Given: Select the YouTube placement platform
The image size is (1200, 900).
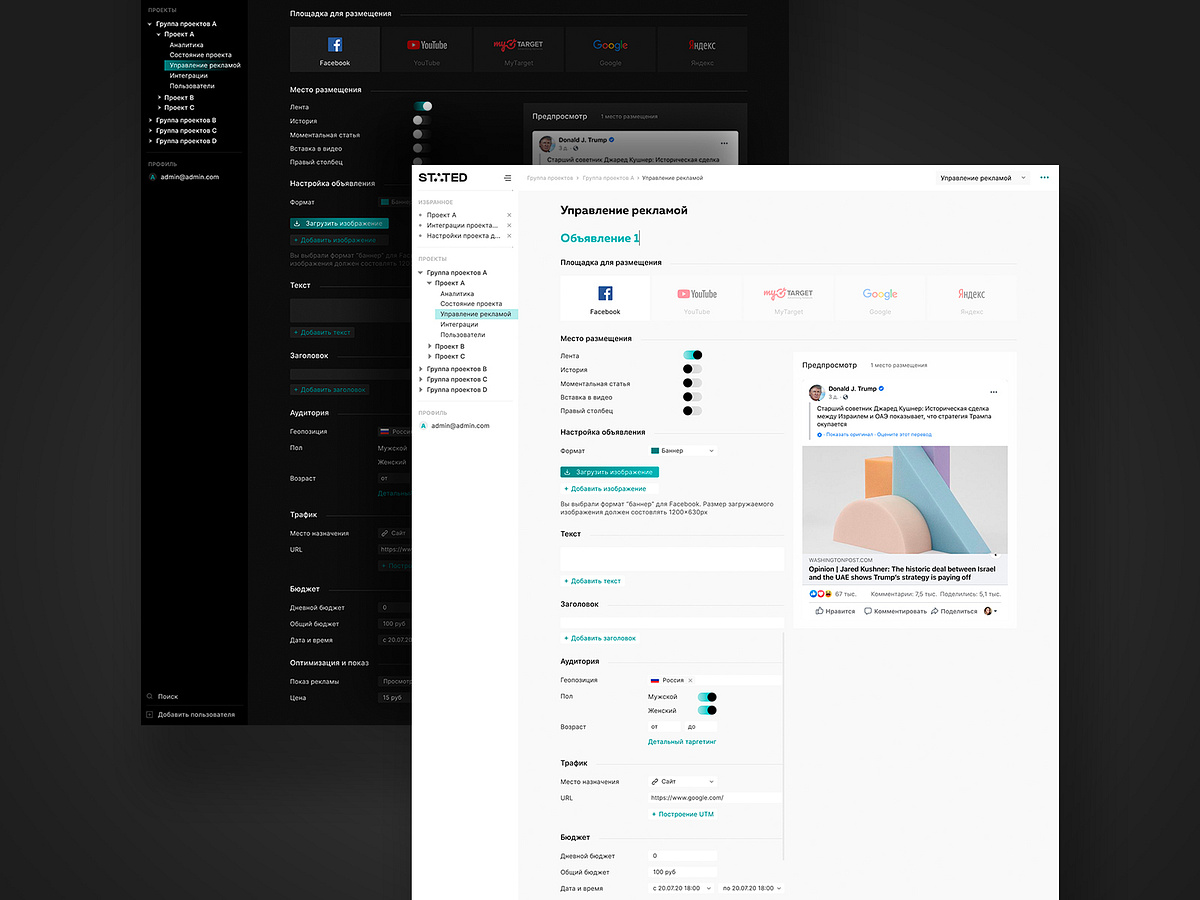Looking at the screenshot, I should (x=696, y=297).
